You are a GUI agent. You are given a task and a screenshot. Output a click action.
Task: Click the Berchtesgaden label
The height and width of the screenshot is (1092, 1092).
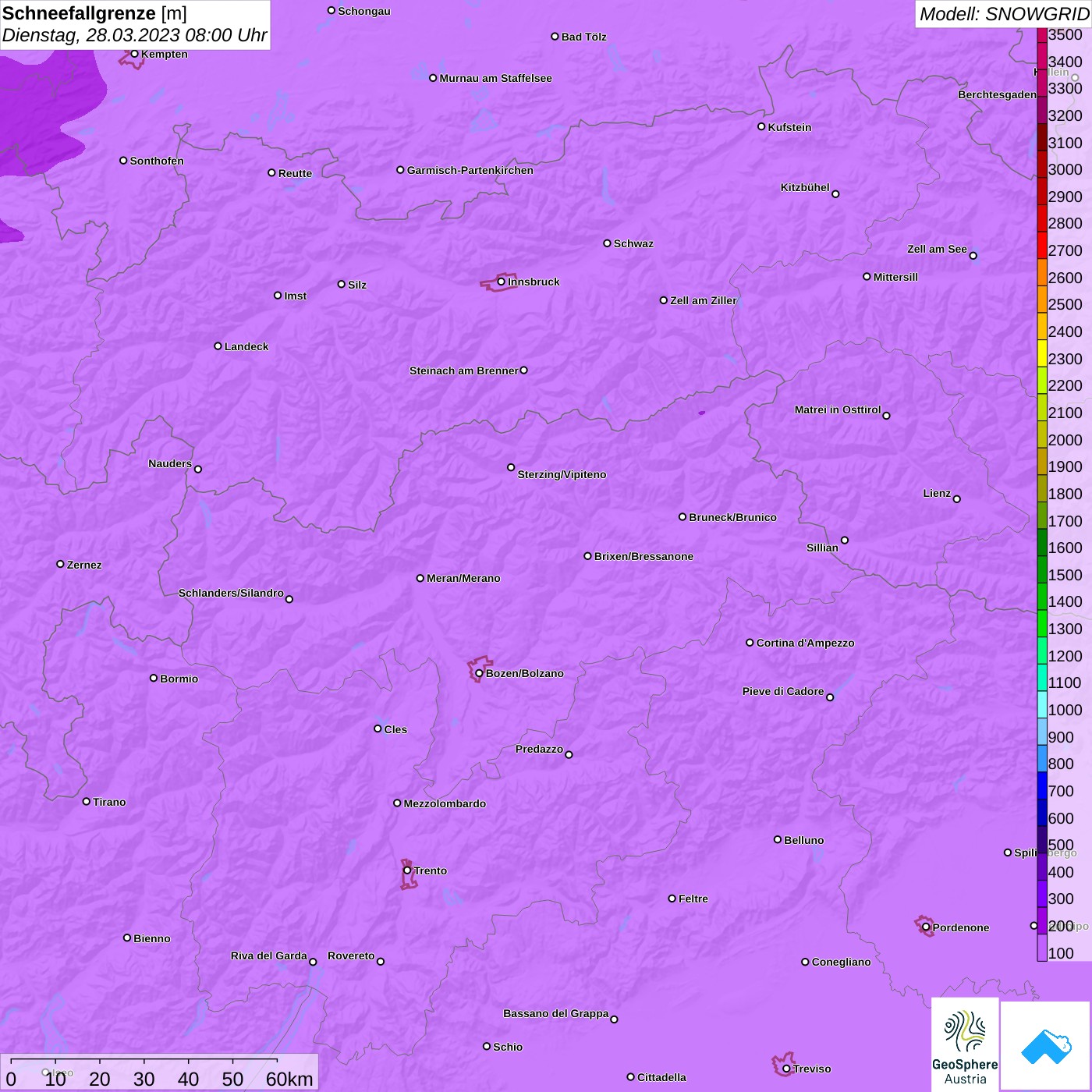click(997, 95)
